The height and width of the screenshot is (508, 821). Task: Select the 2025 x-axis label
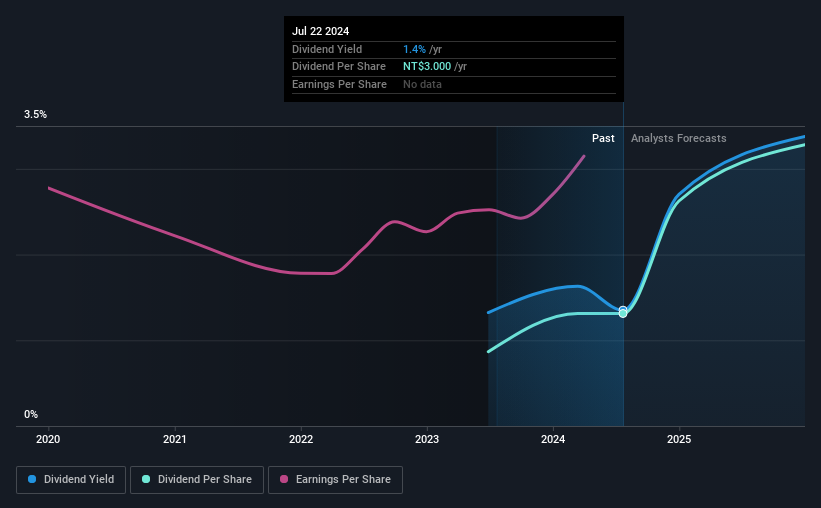[679, 439]
